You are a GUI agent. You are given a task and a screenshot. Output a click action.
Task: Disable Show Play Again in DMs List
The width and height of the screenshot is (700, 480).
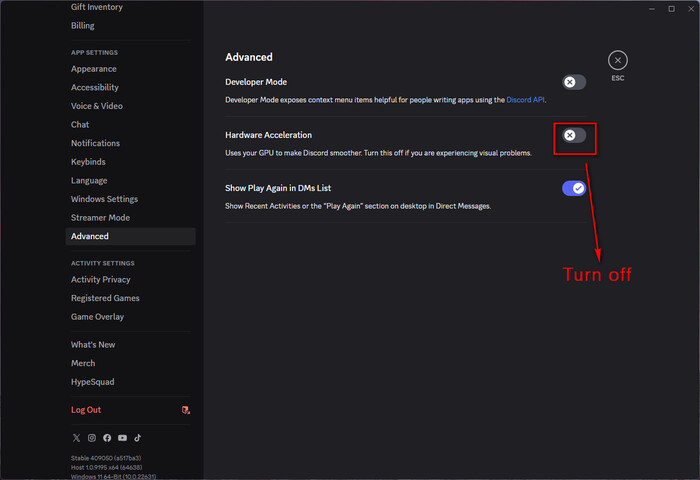coord(574,188)
